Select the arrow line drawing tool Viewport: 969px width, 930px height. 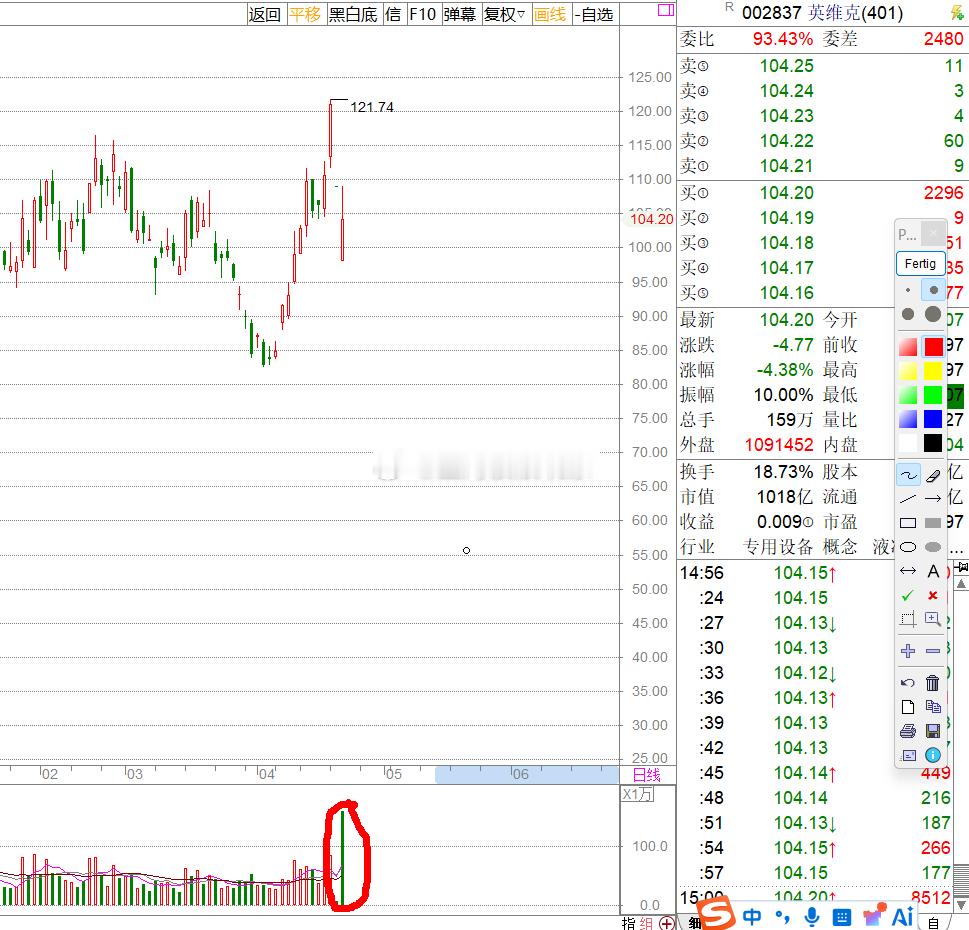(x=933, y=498)
